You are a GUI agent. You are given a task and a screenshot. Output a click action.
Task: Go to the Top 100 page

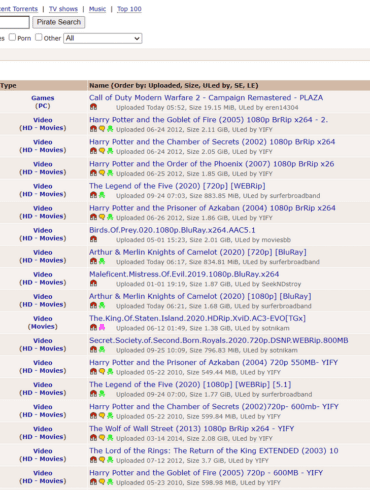(x=129, y=9)
